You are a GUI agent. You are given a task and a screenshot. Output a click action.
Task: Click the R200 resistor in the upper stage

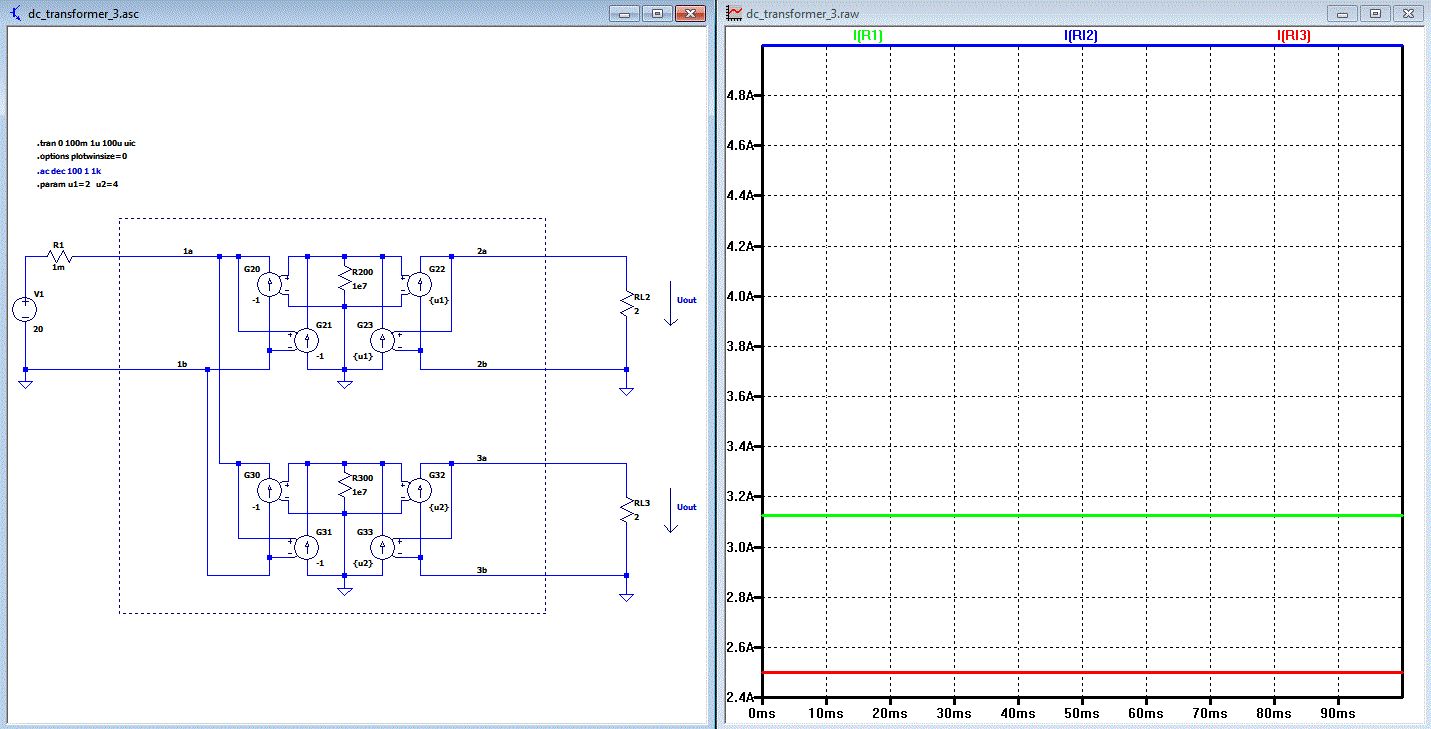click(343, 279)
